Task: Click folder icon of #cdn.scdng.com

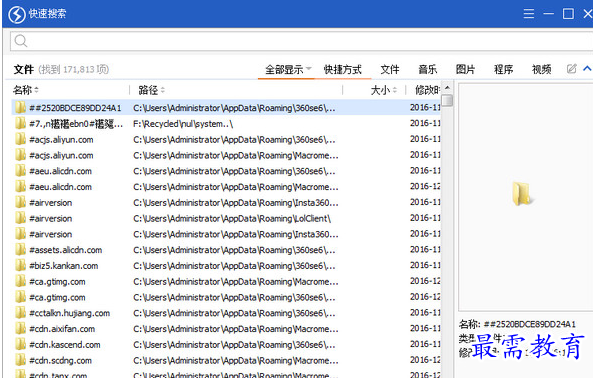Action: point(20,361)
